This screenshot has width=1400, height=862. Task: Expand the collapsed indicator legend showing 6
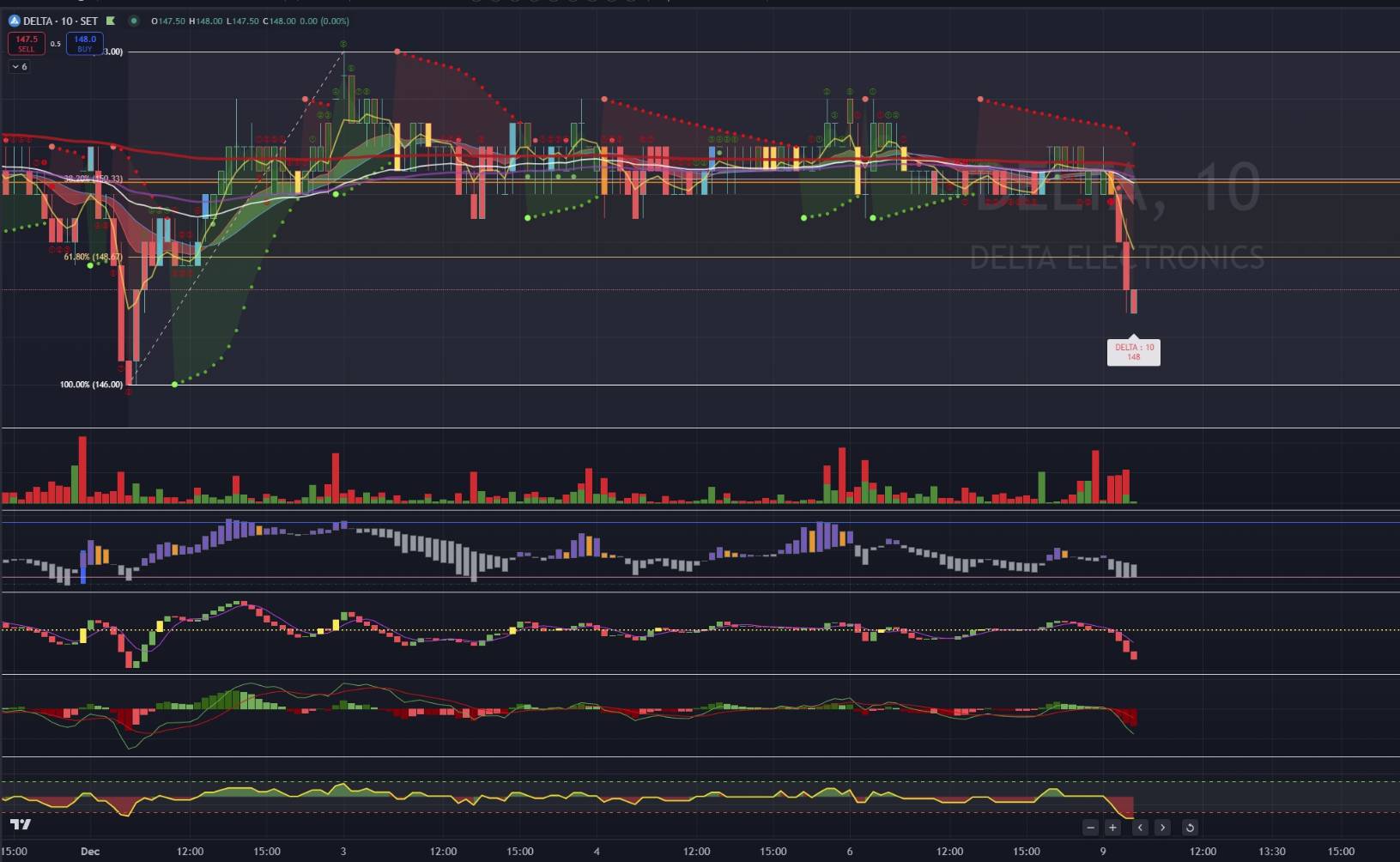point(20,66)
